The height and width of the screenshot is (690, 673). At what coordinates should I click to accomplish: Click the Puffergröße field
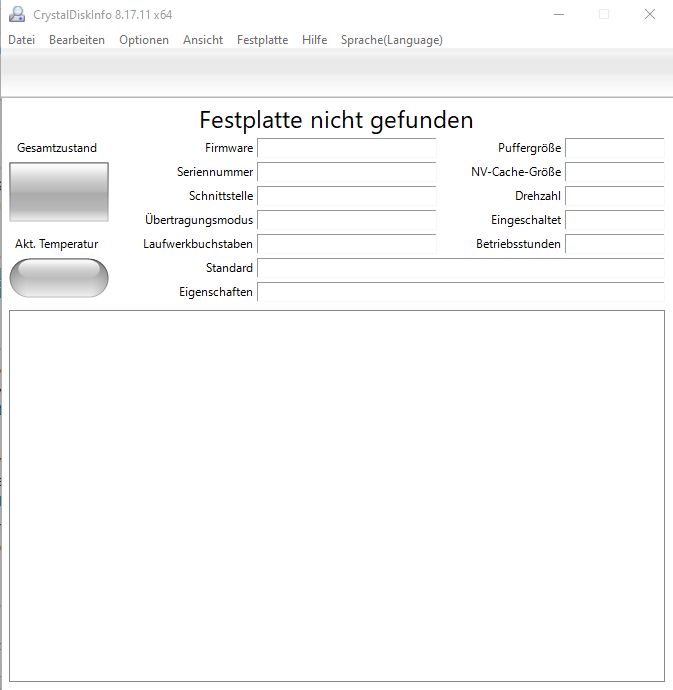pos(615,148)
